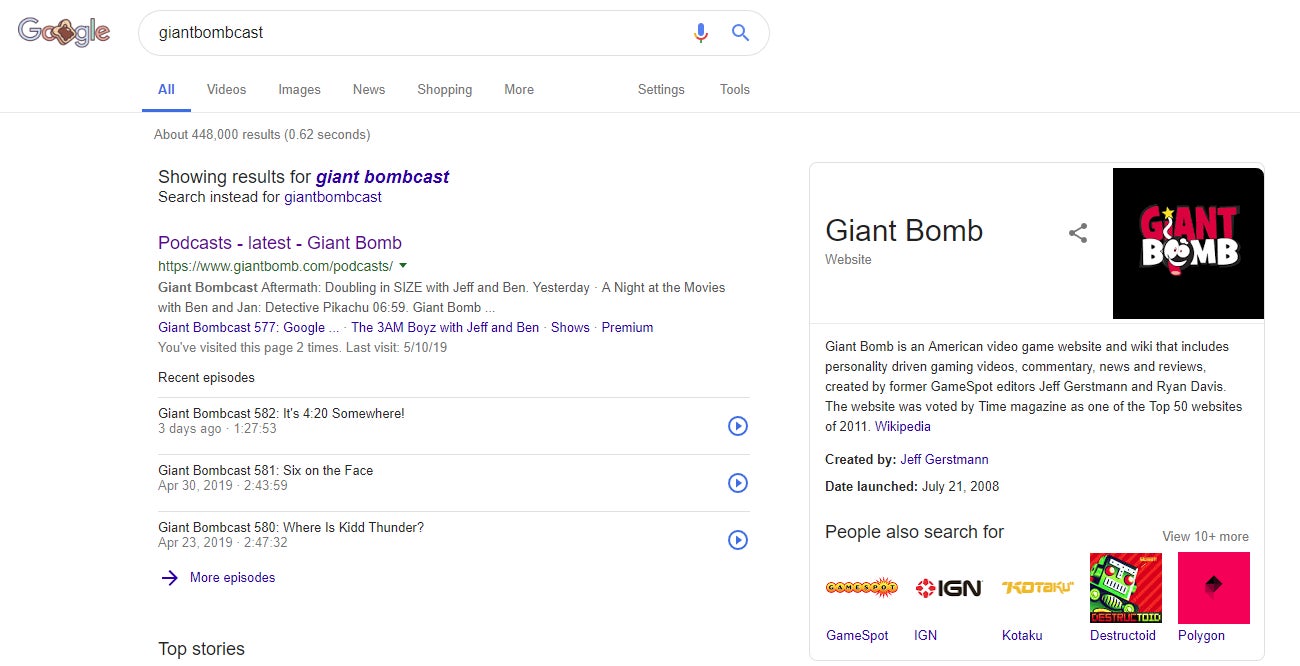Play Giant Bombcast 582 episode
Viewport: 1300px width, 666px height.
click(737, 426)
